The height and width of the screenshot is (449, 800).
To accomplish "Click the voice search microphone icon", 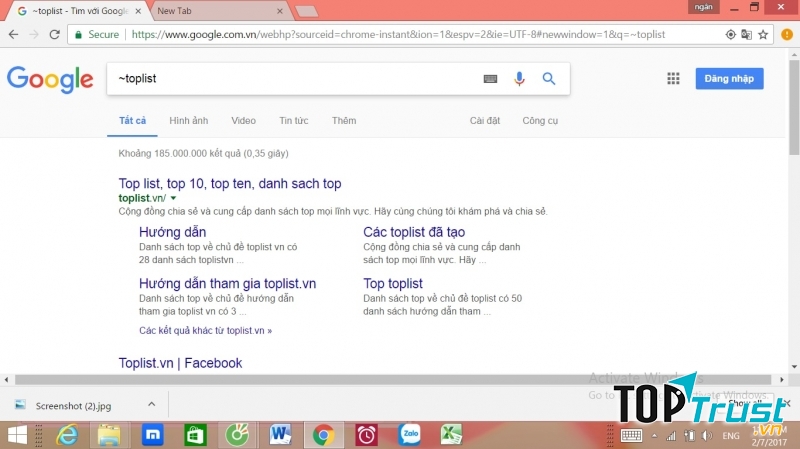I will [x=519, y=79].
